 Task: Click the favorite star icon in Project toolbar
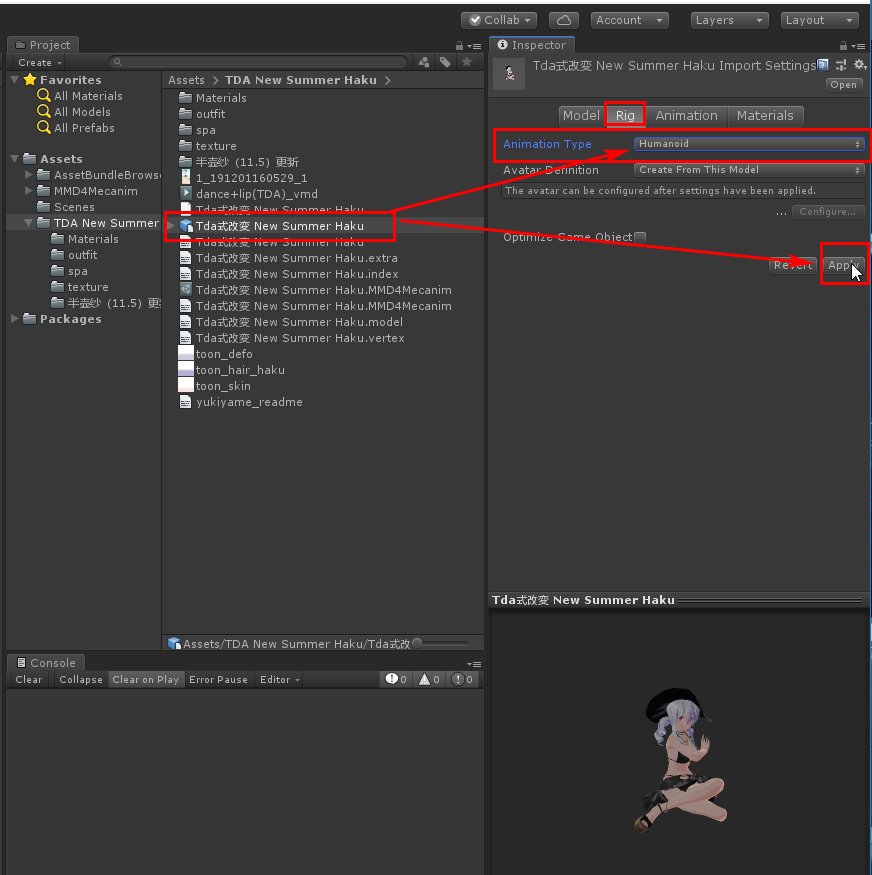click(467, 62)
